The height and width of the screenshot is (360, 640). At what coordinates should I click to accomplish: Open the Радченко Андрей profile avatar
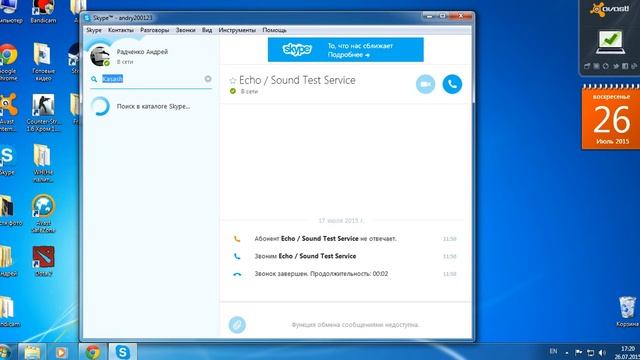[x=100, y=56]
